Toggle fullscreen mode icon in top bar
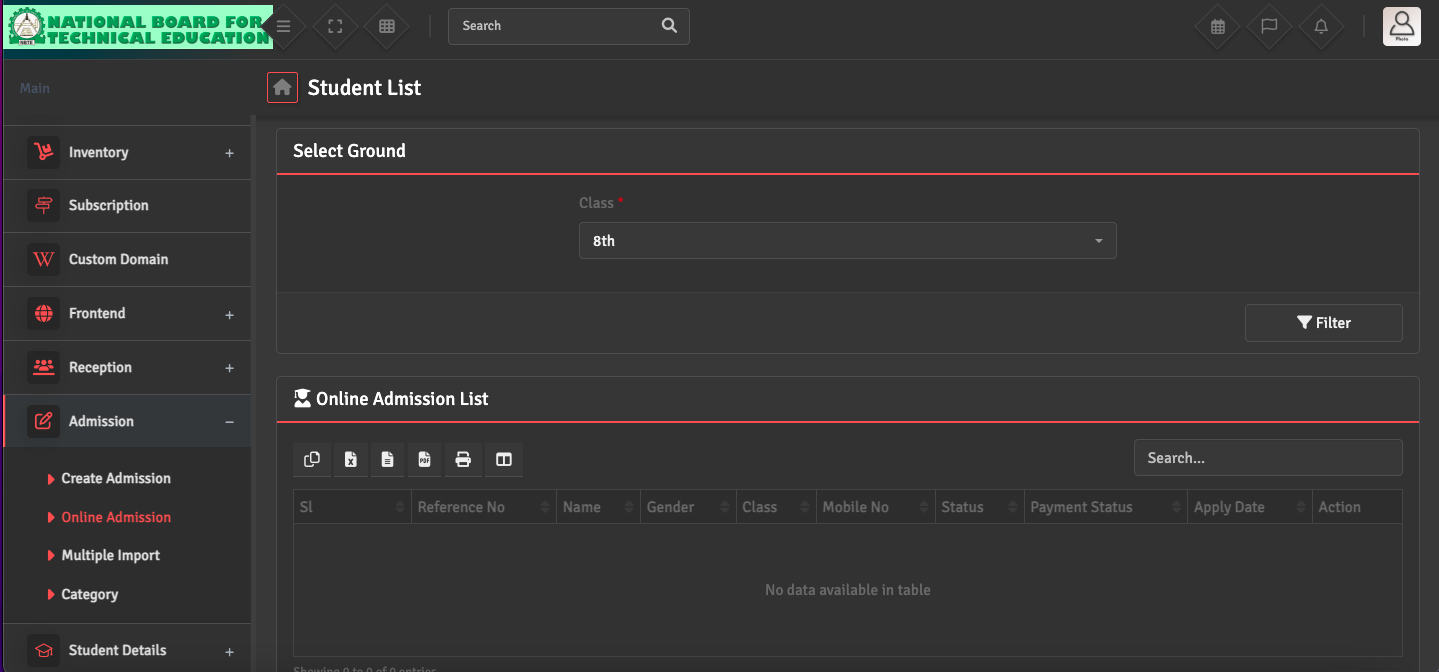 (336, 27)
